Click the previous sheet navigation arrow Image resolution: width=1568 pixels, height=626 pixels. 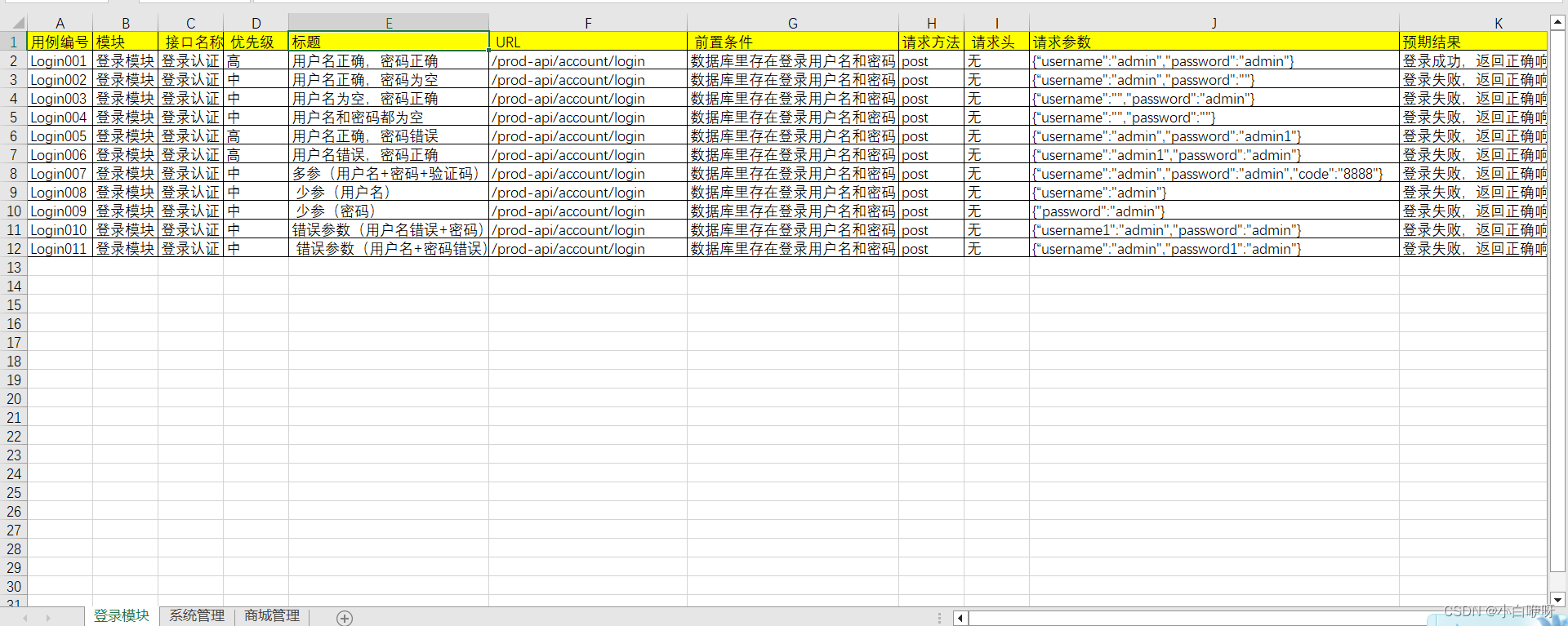coord(24,618)
